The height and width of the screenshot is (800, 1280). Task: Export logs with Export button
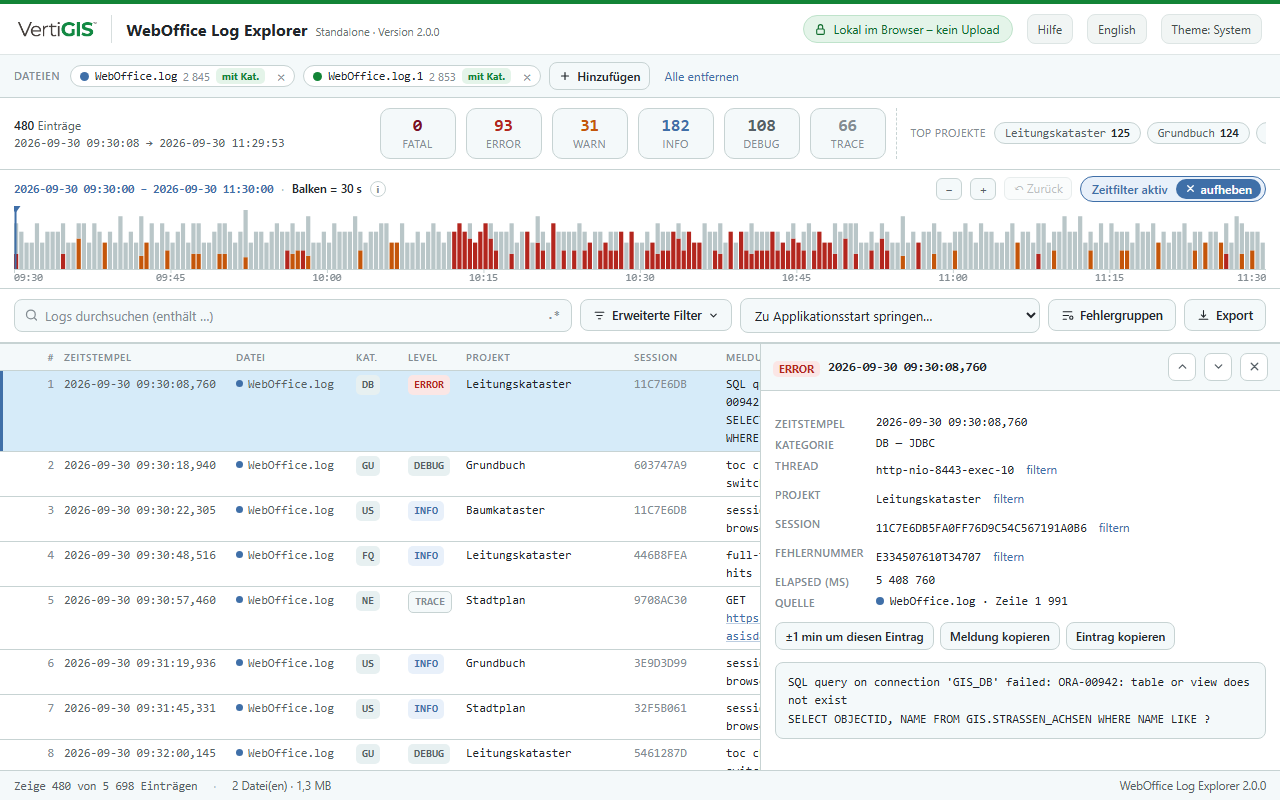pos(1225,316)
